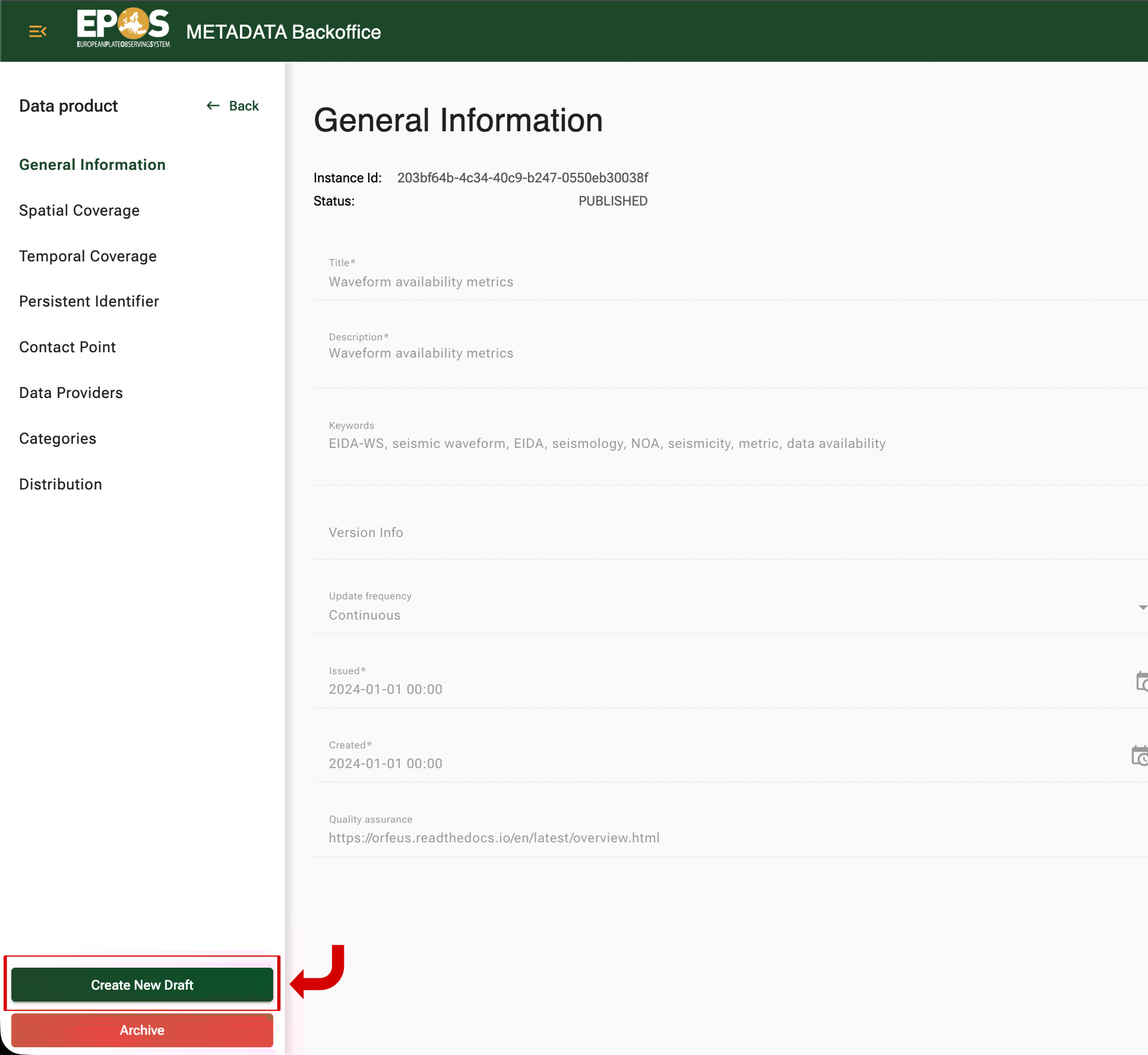View the Distribution section
Viewport: 1148px width, 1055px height.
(x=60, y=484)
